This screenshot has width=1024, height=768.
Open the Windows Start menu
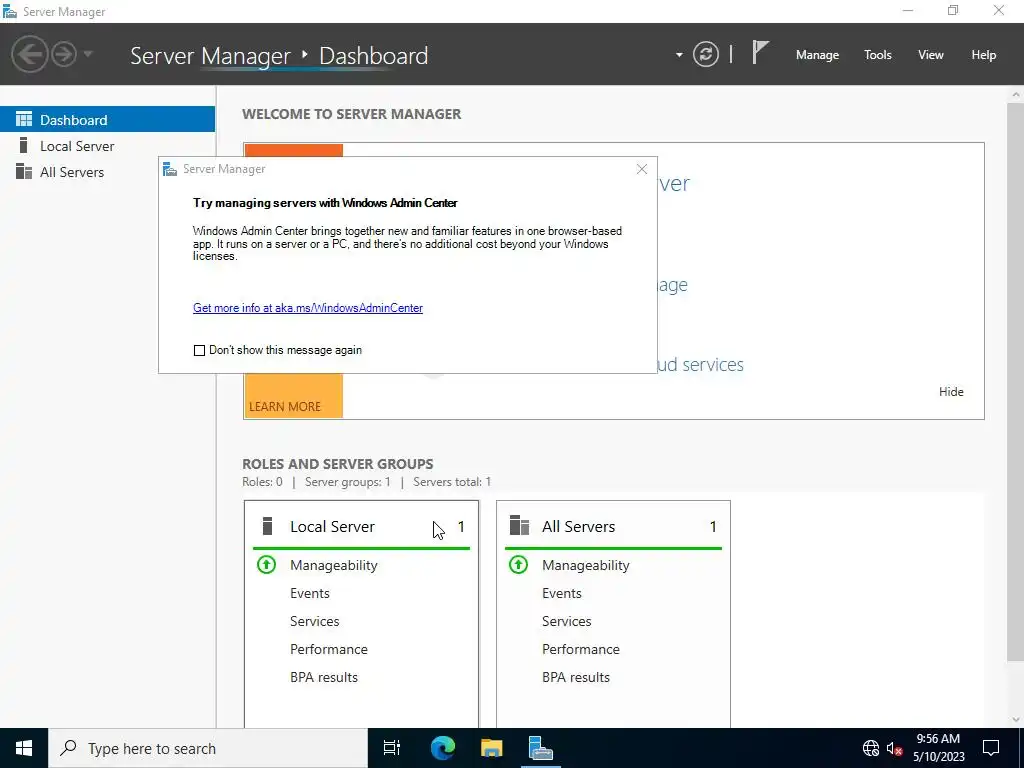click(24, 748)
